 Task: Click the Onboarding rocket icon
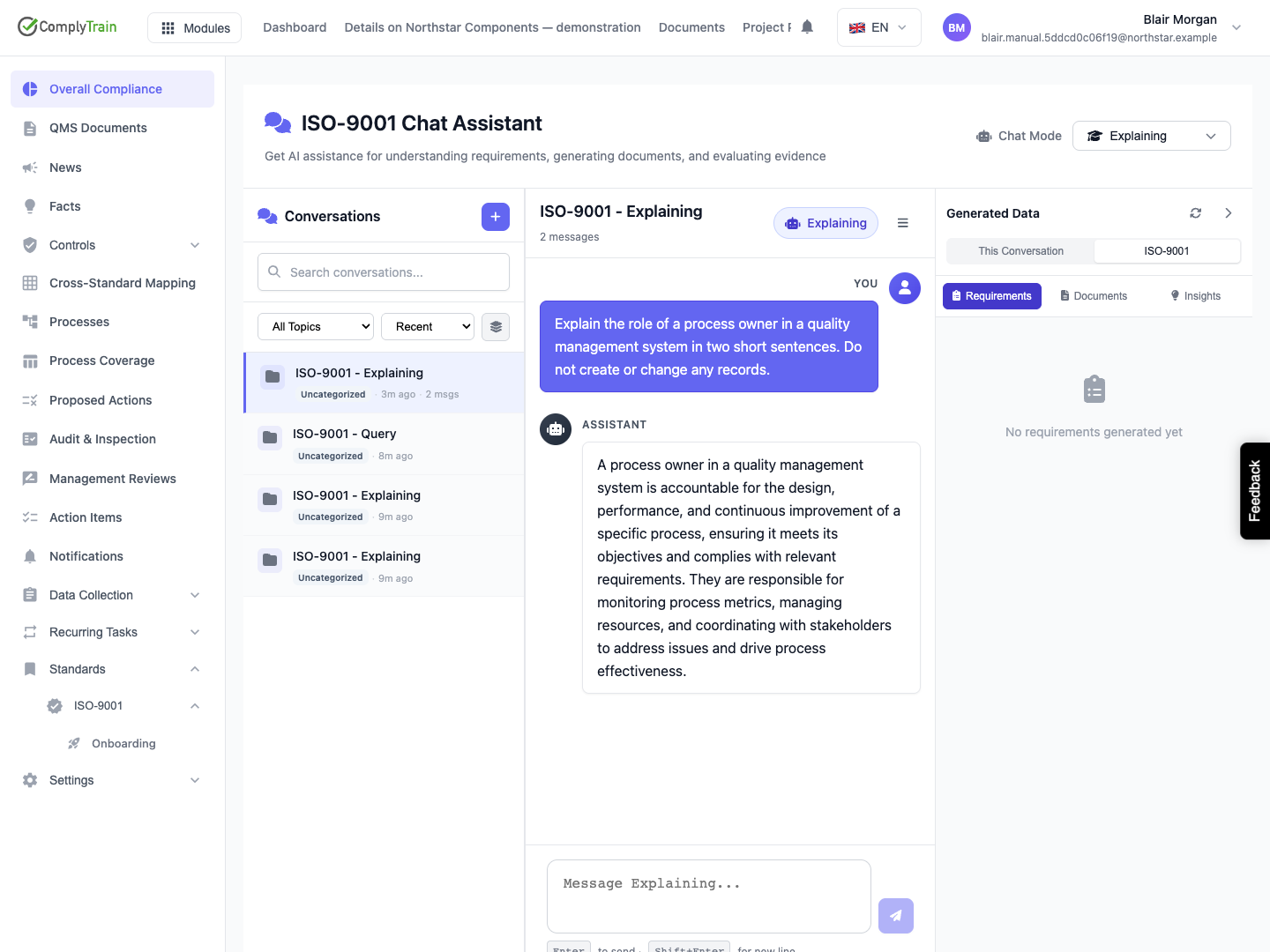[x=74, y=744]
